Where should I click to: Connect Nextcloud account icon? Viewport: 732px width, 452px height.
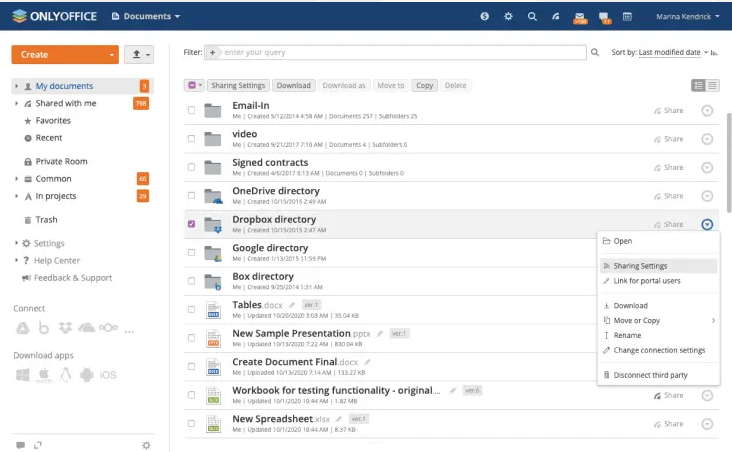click(108, 328)
